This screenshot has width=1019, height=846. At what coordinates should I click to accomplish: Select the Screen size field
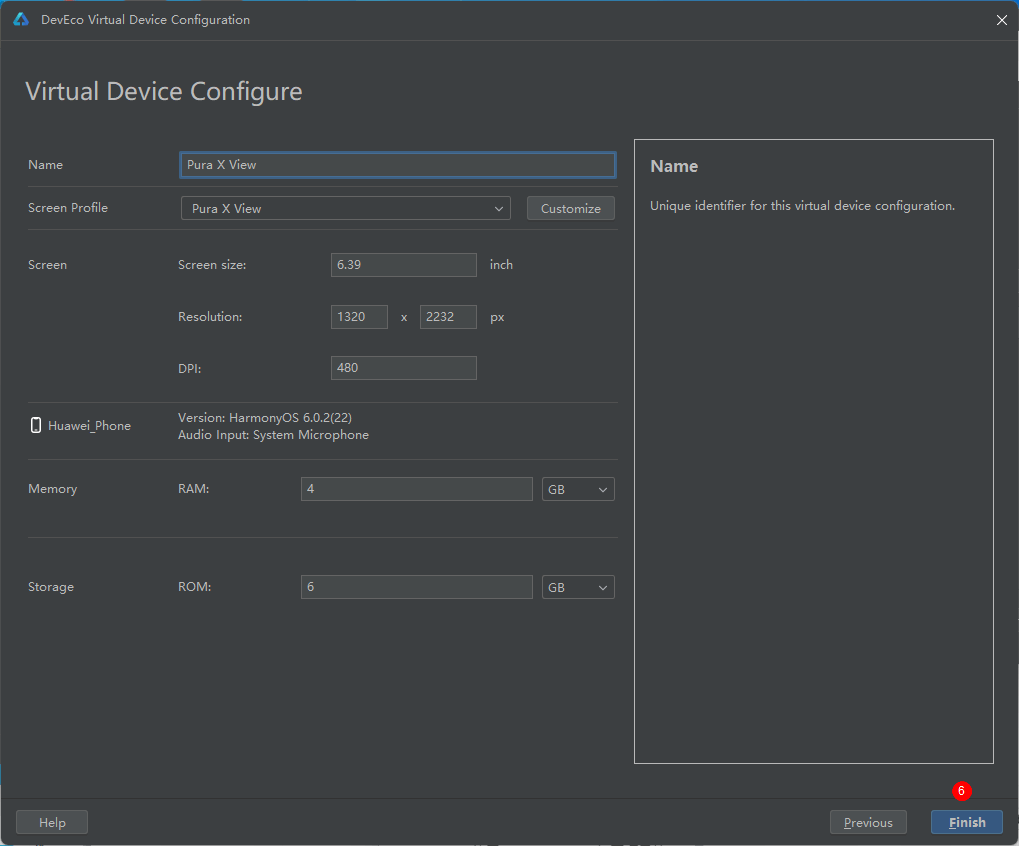404,265
